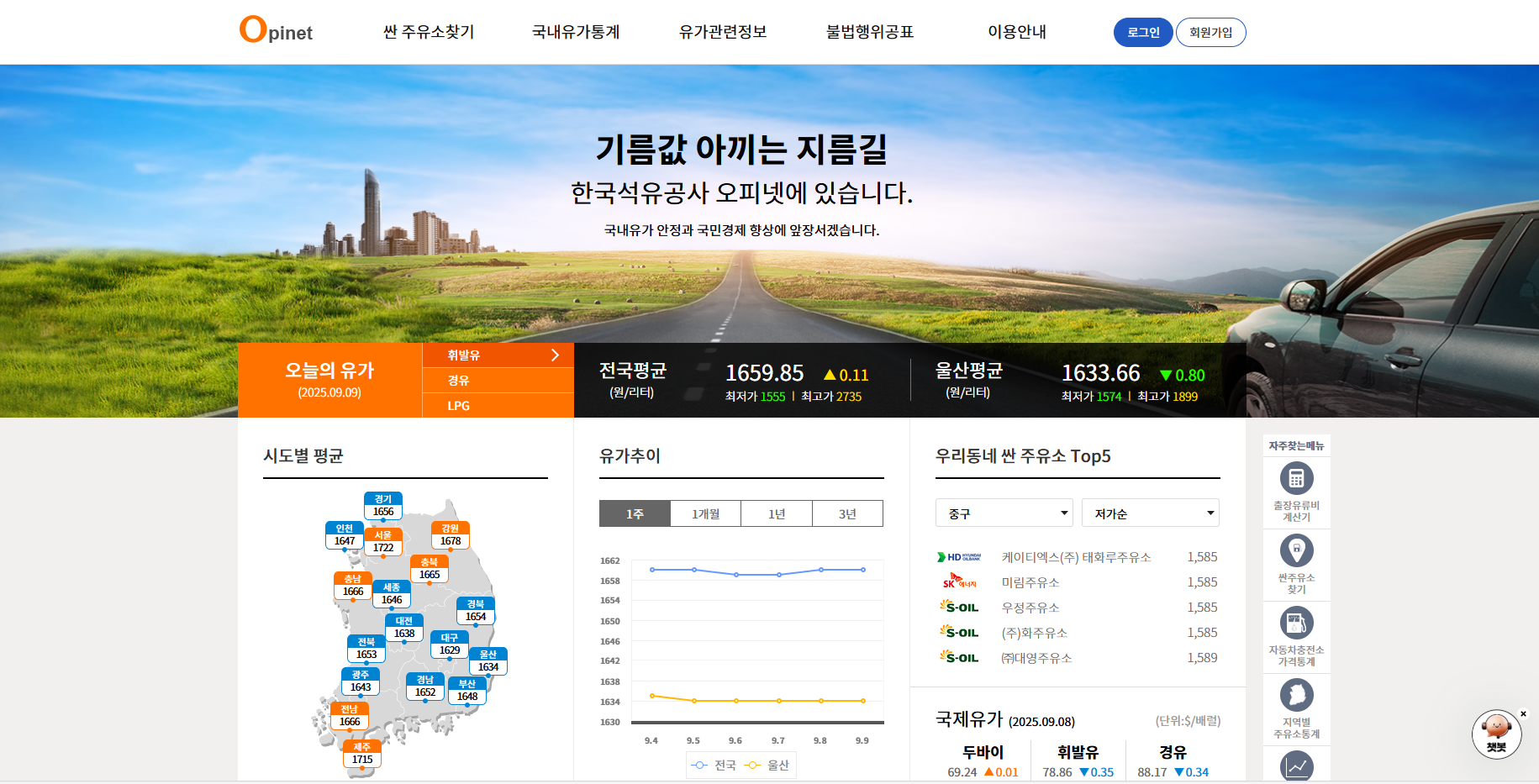1539x784 pixels.
Task: Click the 회원가입 button
Action: coord(1211,32)
